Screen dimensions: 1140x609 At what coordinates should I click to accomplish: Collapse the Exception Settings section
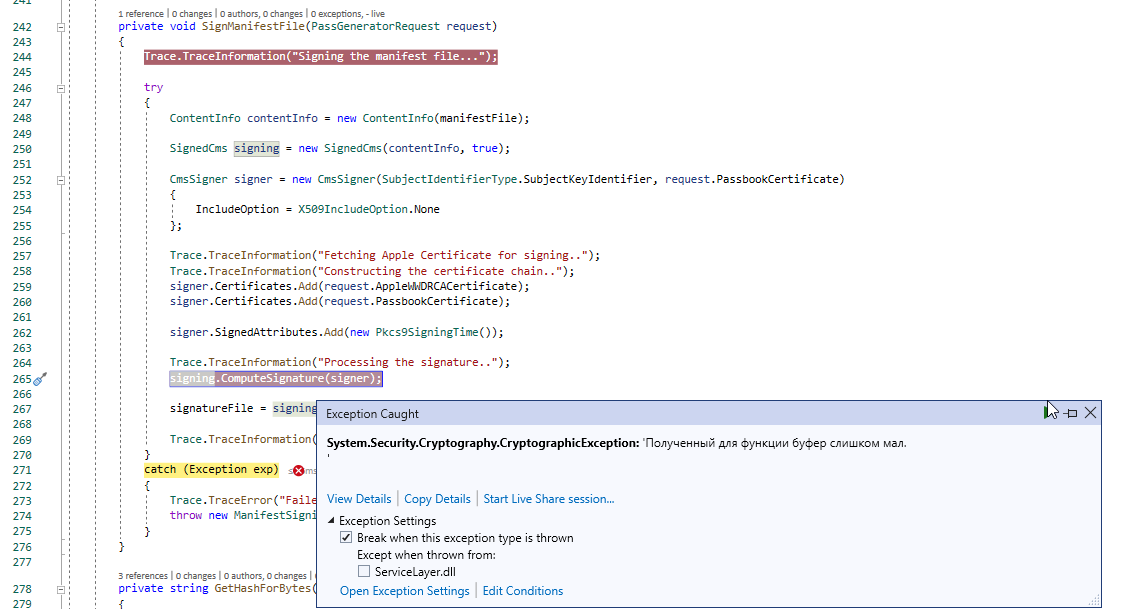pos(331,520)
